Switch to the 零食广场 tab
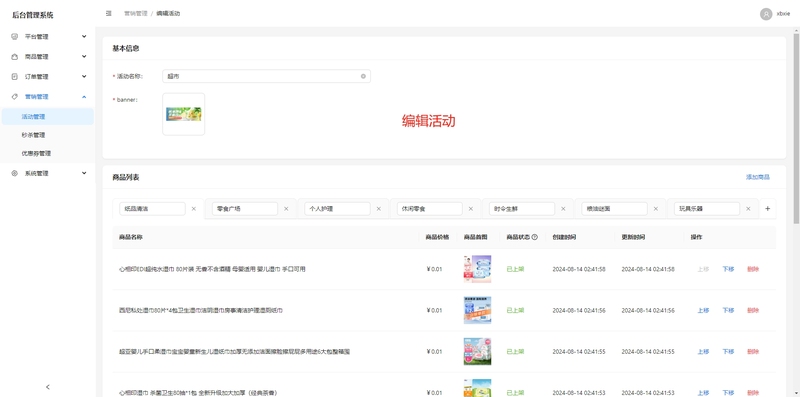800x397 pixels. coord(244,209)
